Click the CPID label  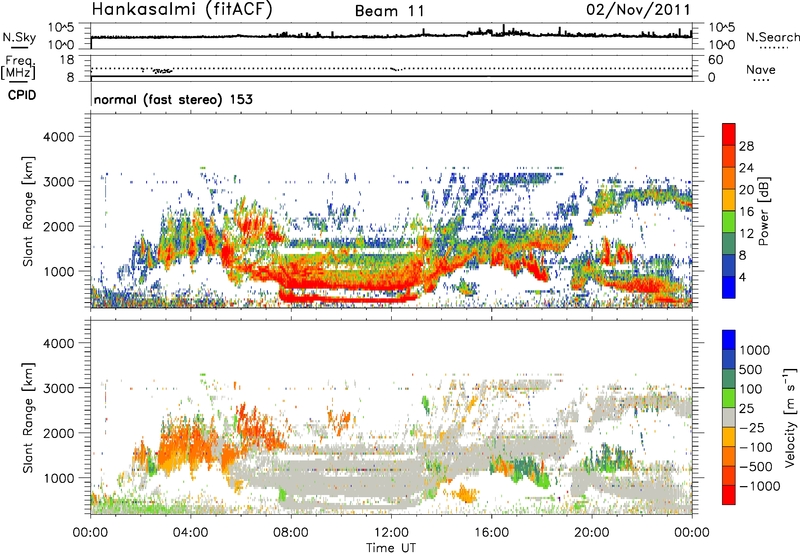22,95
